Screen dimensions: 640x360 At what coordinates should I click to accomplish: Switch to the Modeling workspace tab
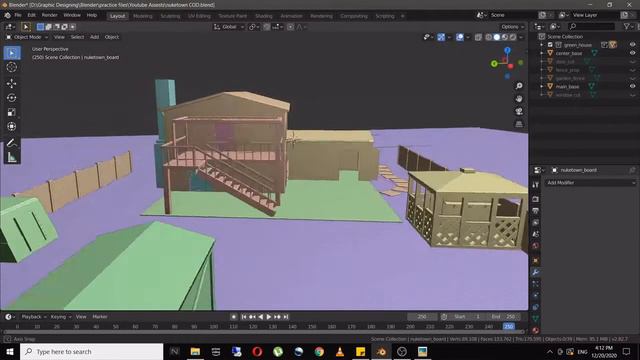[x=143, y=16]
